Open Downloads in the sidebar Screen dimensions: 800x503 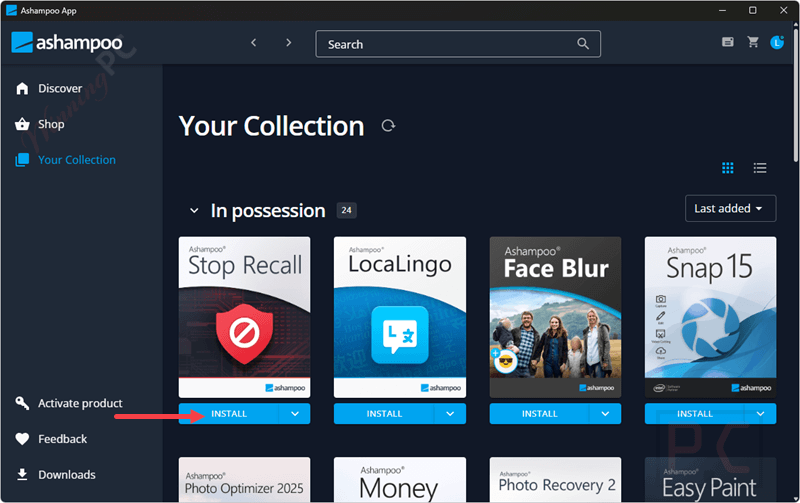[55, 475]
